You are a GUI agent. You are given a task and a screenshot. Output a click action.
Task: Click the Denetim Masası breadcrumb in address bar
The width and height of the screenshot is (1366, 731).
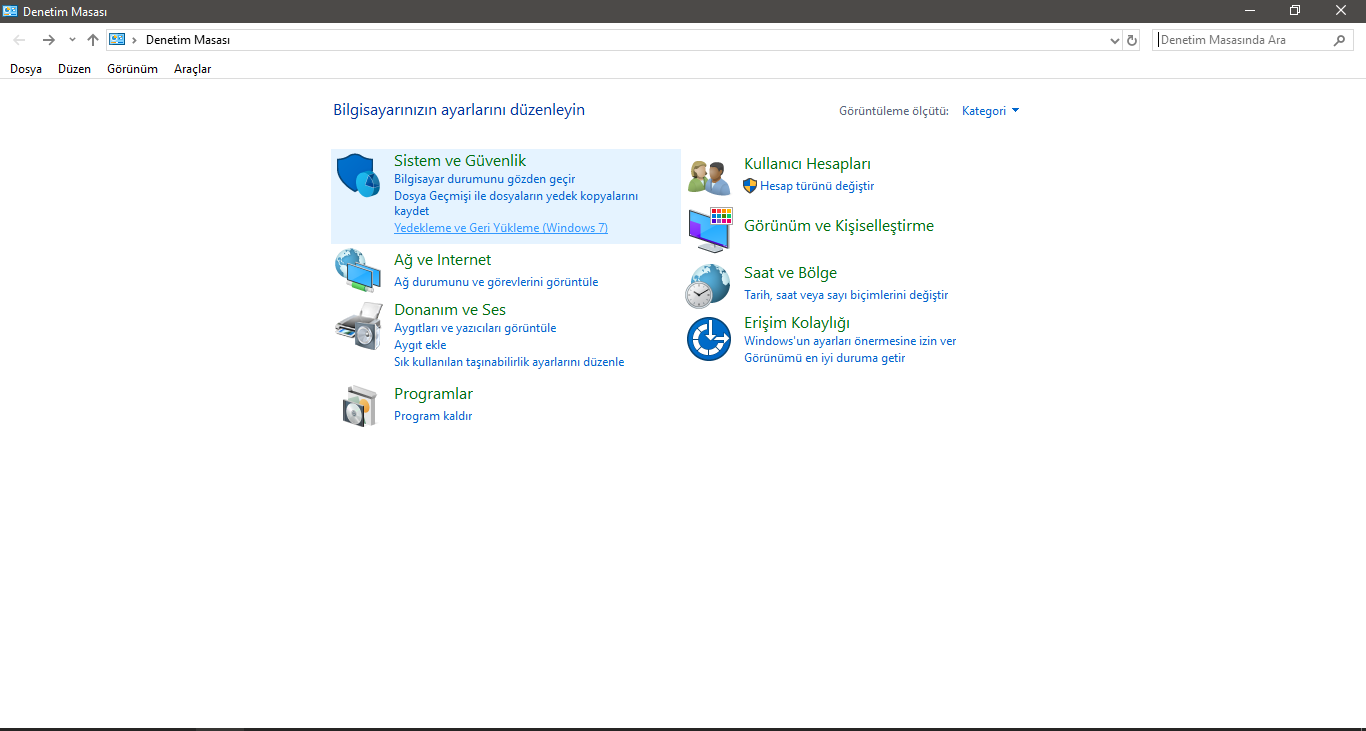click(x=188, y=40)
